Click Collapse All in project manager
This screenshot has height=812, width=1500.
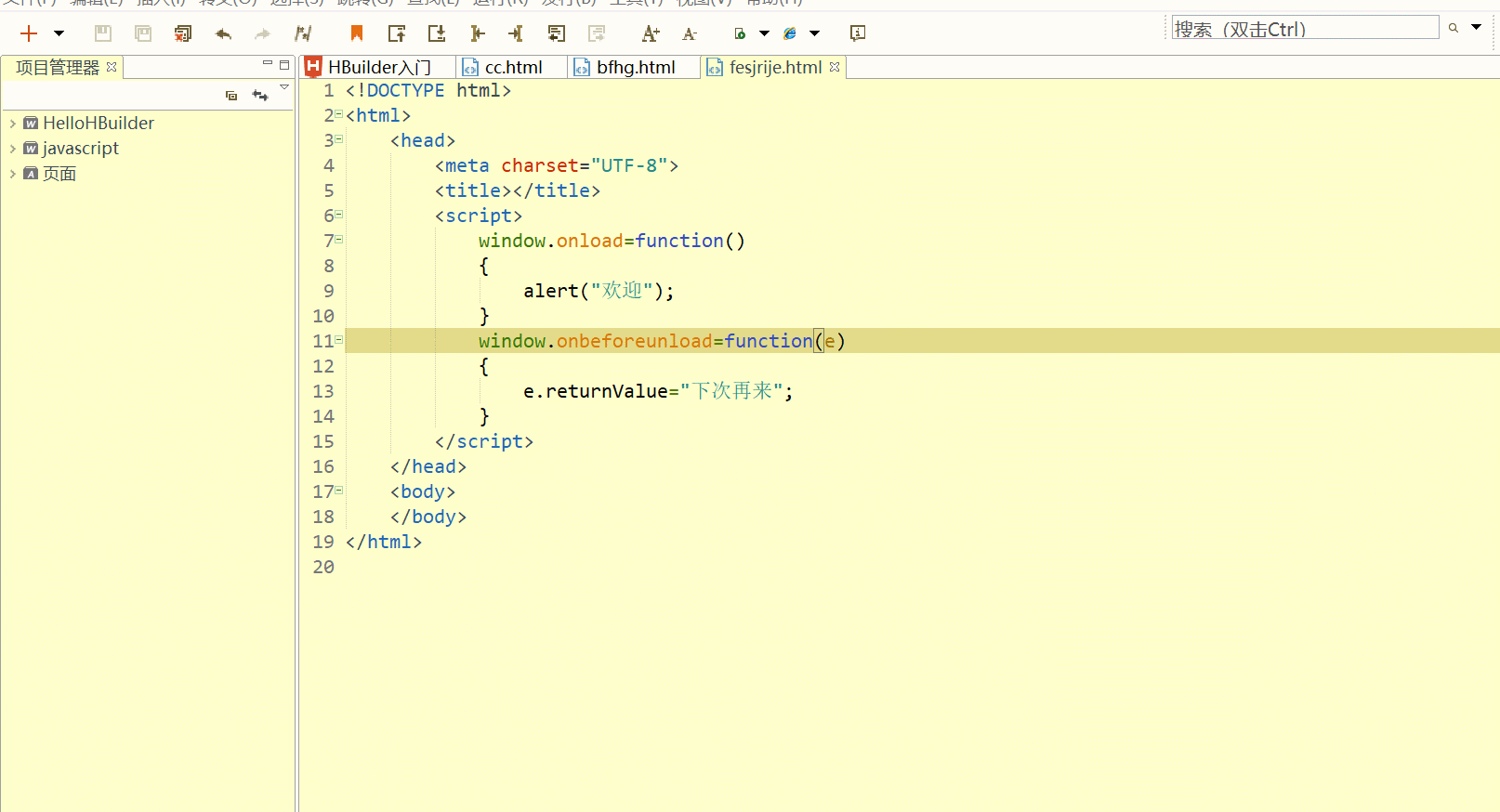(231, 96)
